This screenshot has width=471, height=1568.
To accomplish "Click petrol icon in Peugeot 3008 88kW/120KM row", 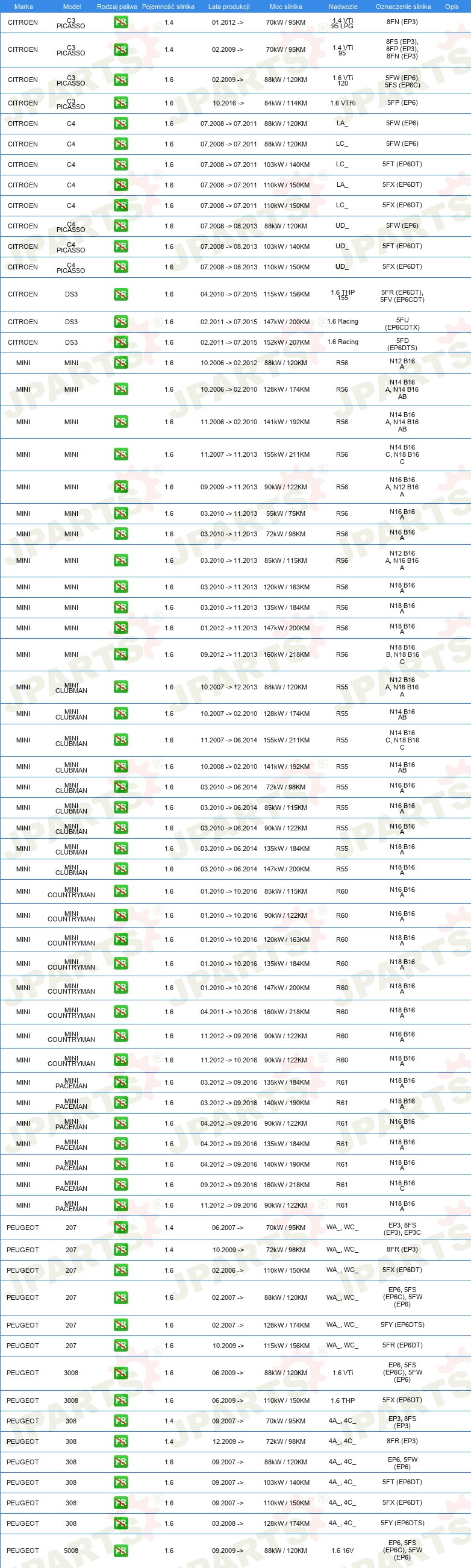I will point(120,1373).
